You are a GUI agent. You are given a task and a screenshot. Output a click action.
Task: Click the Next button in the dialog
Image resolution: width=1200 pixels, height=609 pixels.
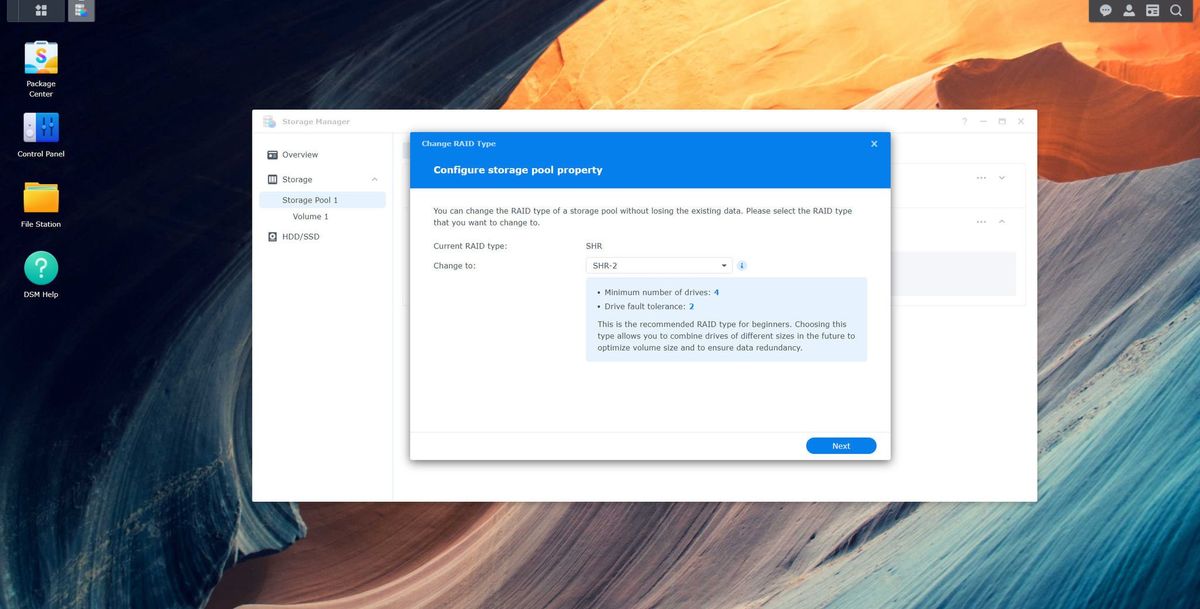coord(840,445)
